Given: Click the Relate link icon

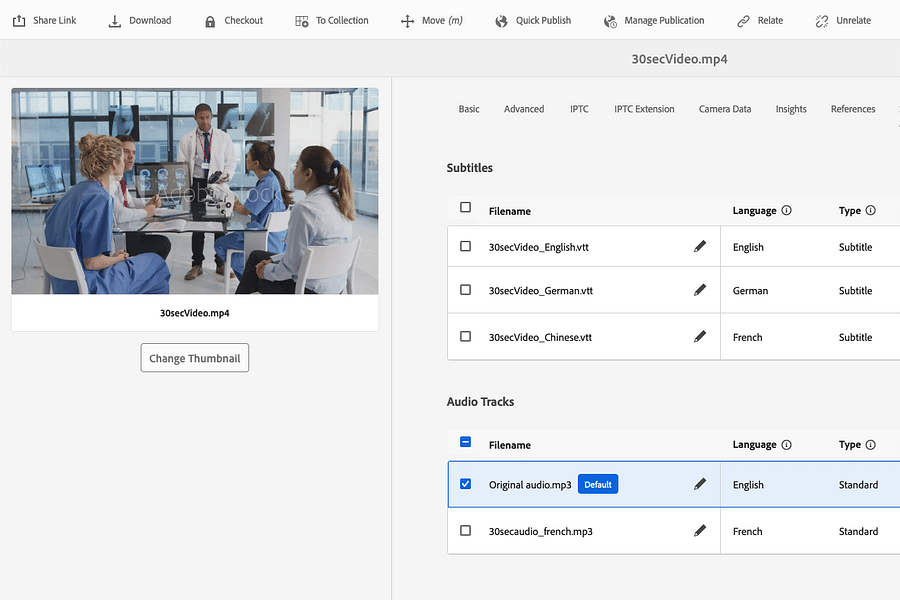Looking at the screenshot, I should (x=743, y=21).
